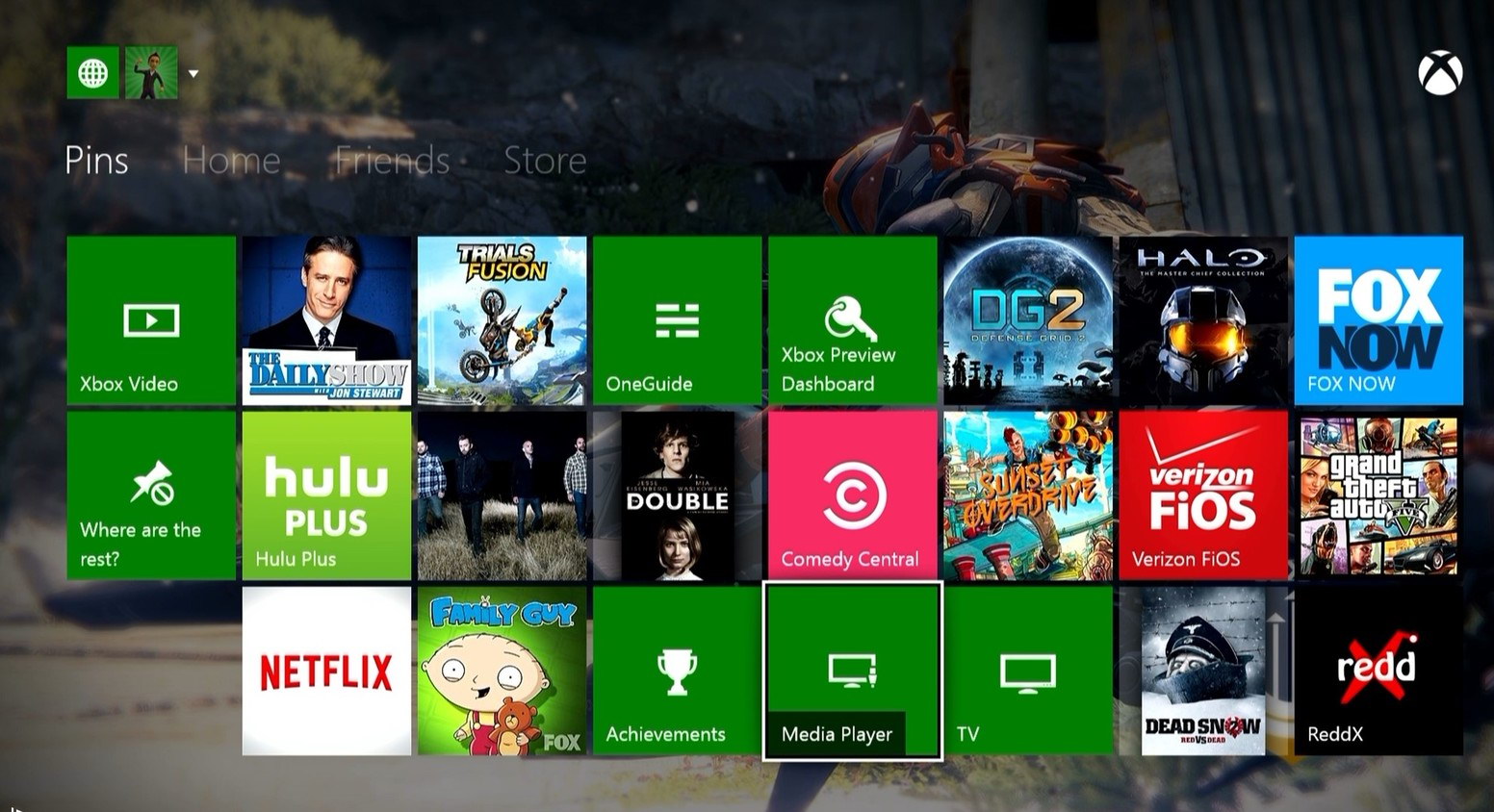Viewport: 1494px width, 812px height.
Task: Open the Achievements tile
Action: (677, 671)
